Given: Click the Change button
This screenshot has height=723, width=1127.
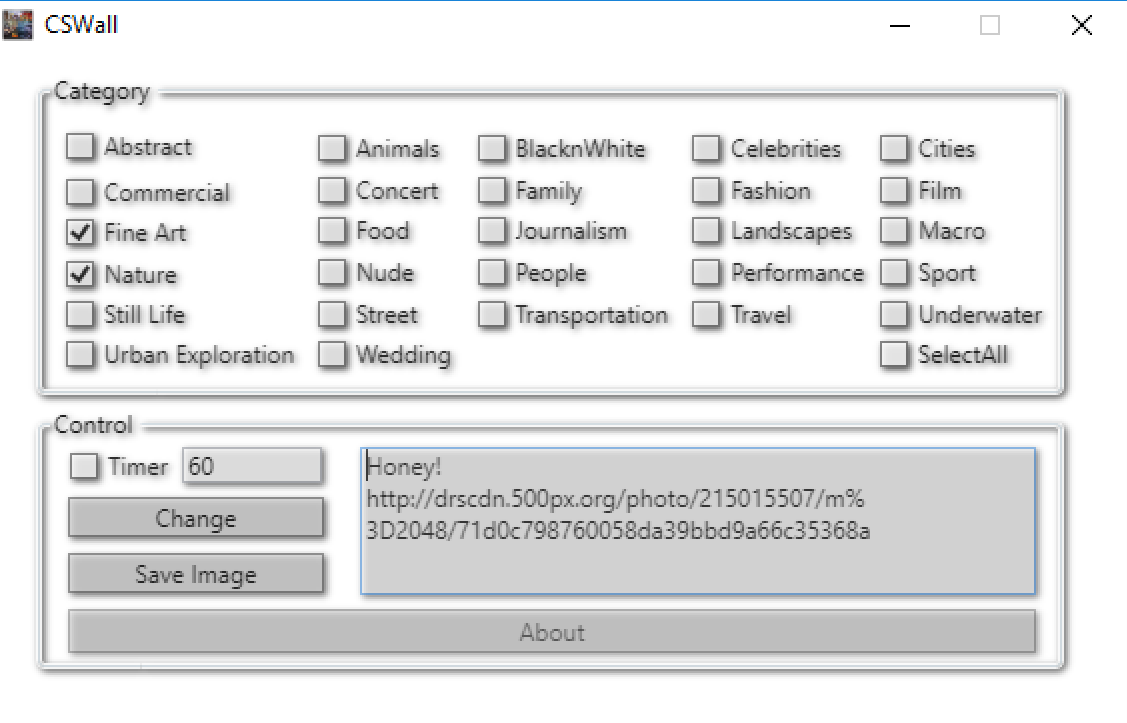Looking at the screenshot, I should (196, 518).
